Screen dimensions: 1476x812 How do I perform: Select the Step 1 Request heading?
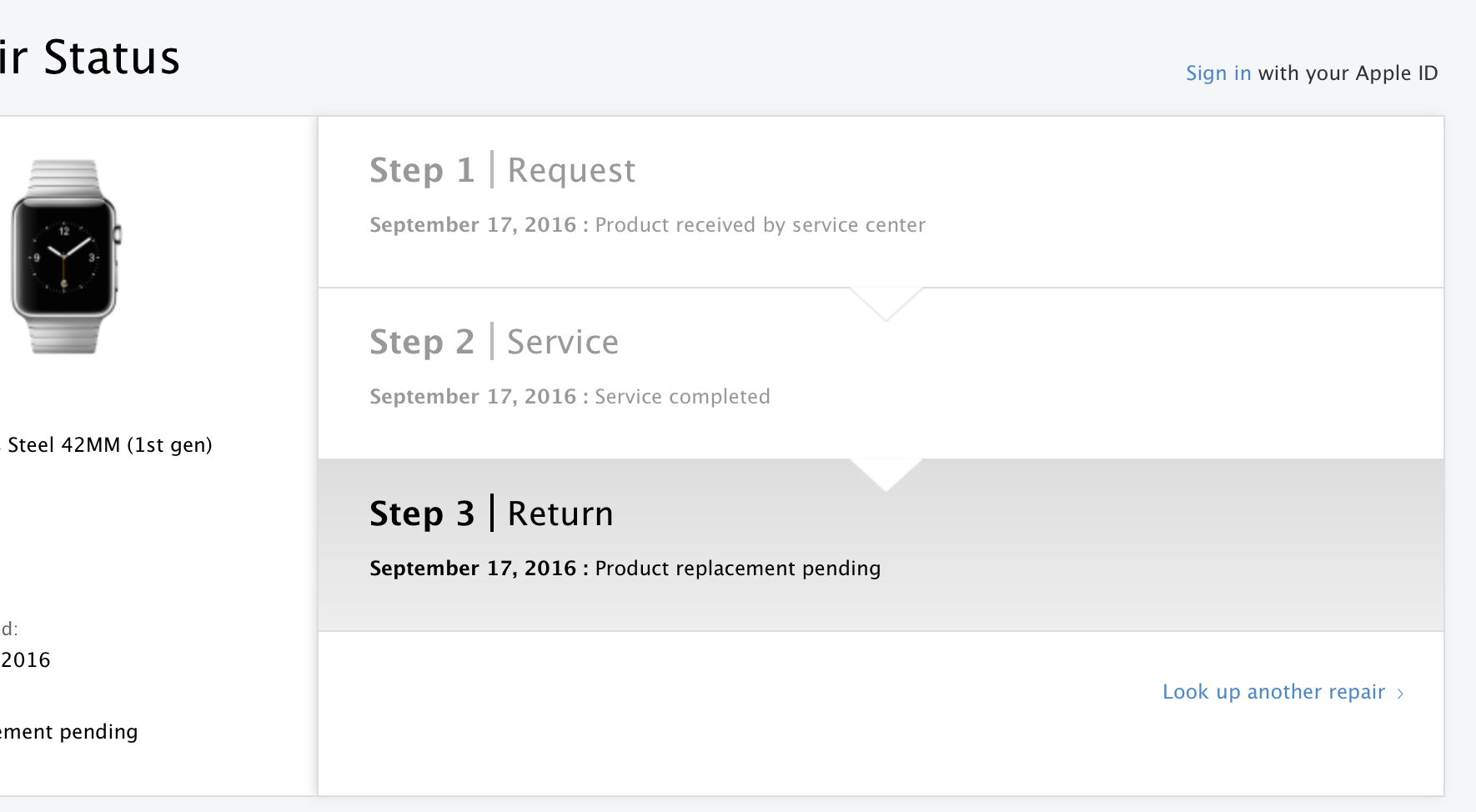pos(502,170)
